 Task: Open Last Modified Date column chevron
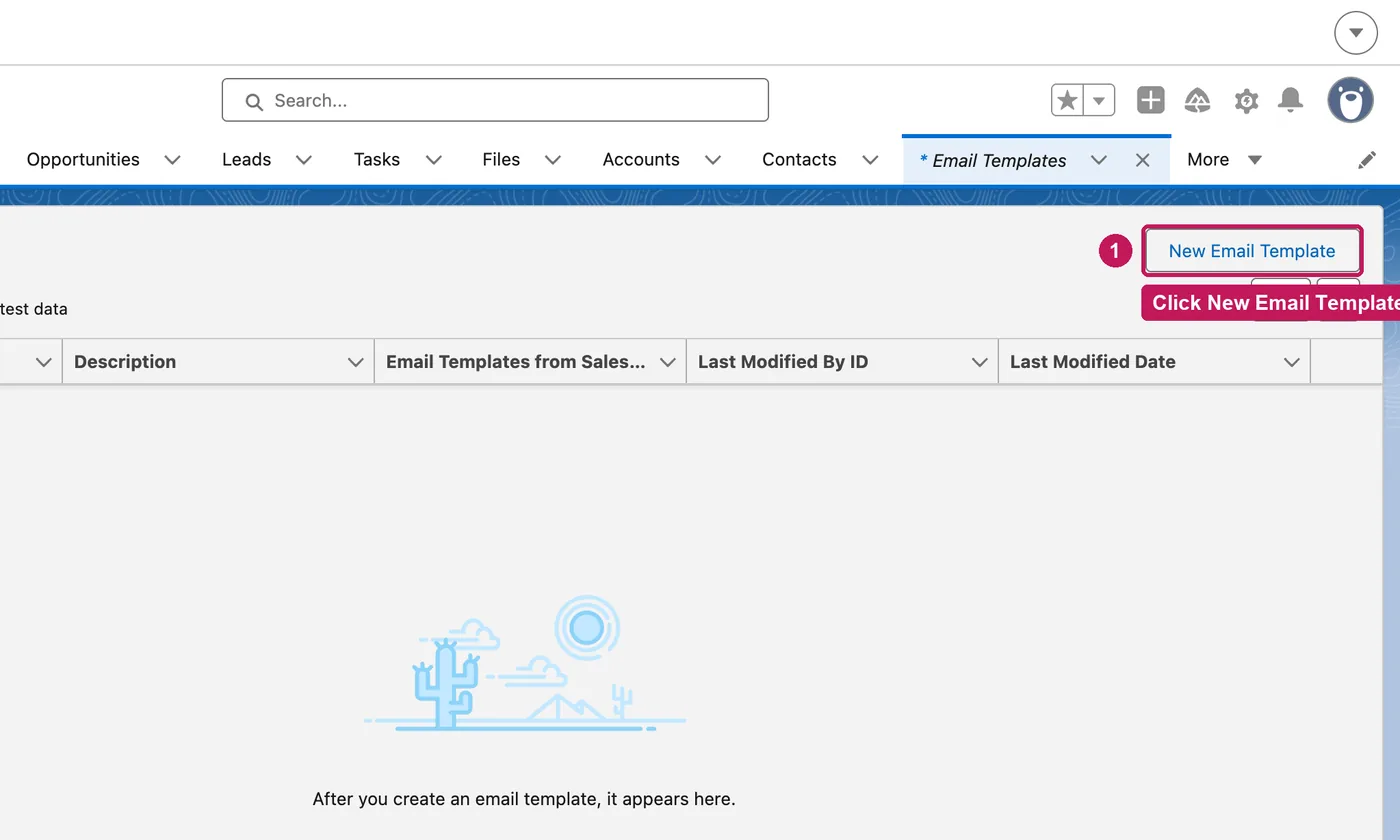coord(1292,362)
